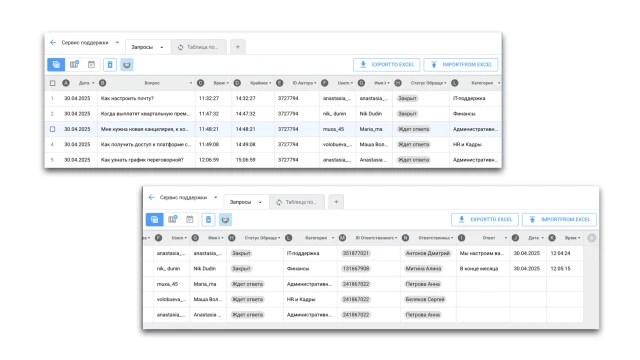The height and width of the screenshot is (360, 640).
Task: Click the robot assistant icon in the lower window
Action: pyautogui.click(x=225, y=220)
